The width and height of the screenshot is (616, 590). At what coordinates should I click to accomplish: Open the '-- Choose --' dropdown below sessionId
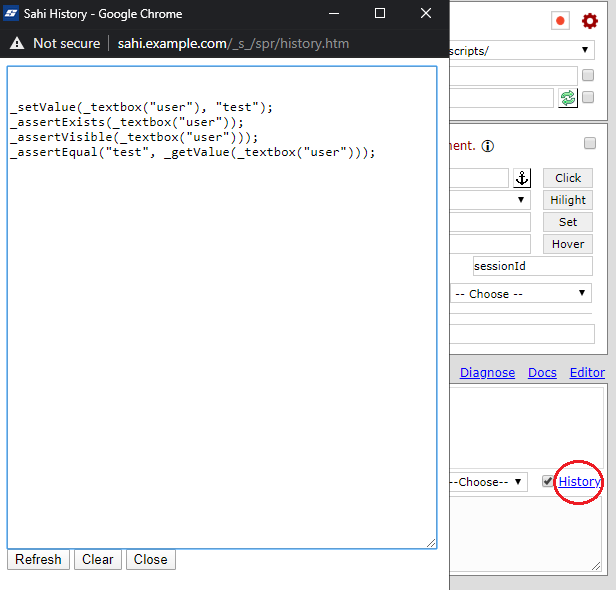[521, 294]
